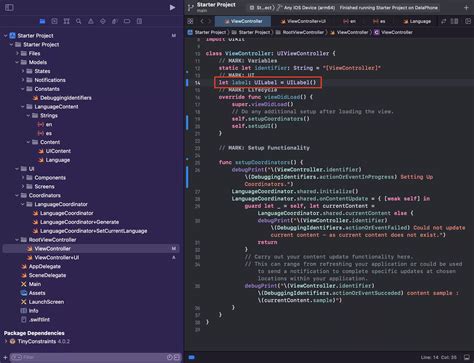Toggle the debug area bottom-left icon
Screen dimensions: 474x363
point(192,357)
